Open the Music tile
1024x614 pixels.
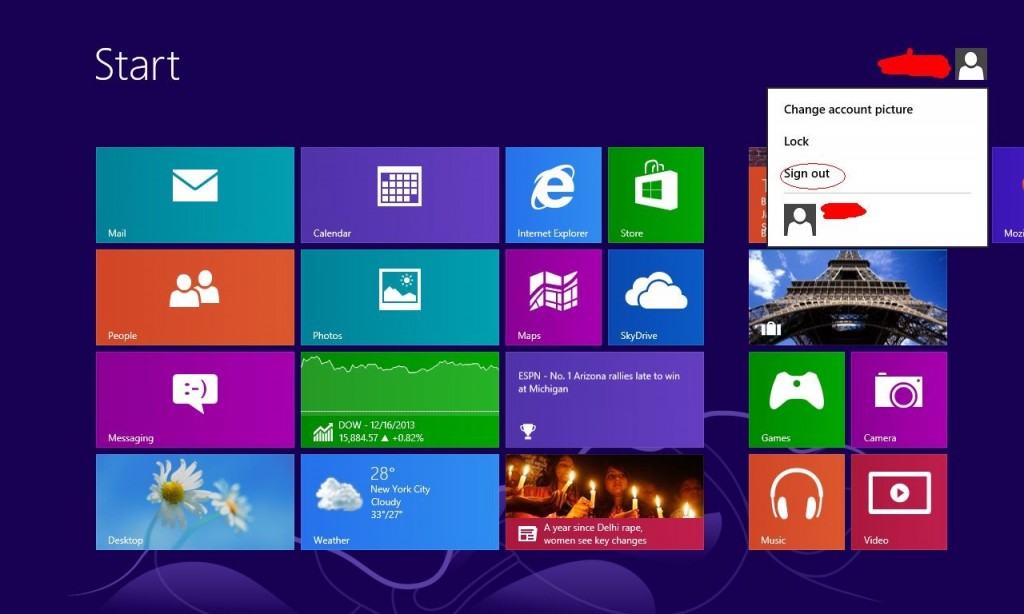[797, 502]
